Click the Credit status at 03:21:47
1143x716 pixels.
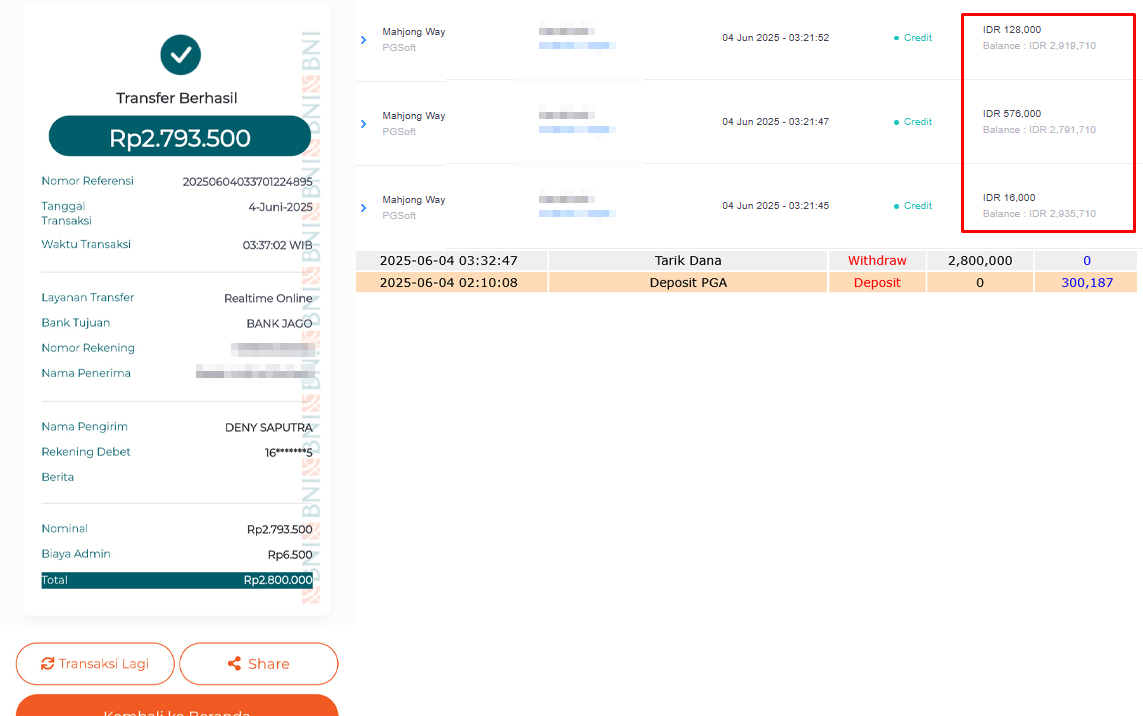tap(913, 122)
